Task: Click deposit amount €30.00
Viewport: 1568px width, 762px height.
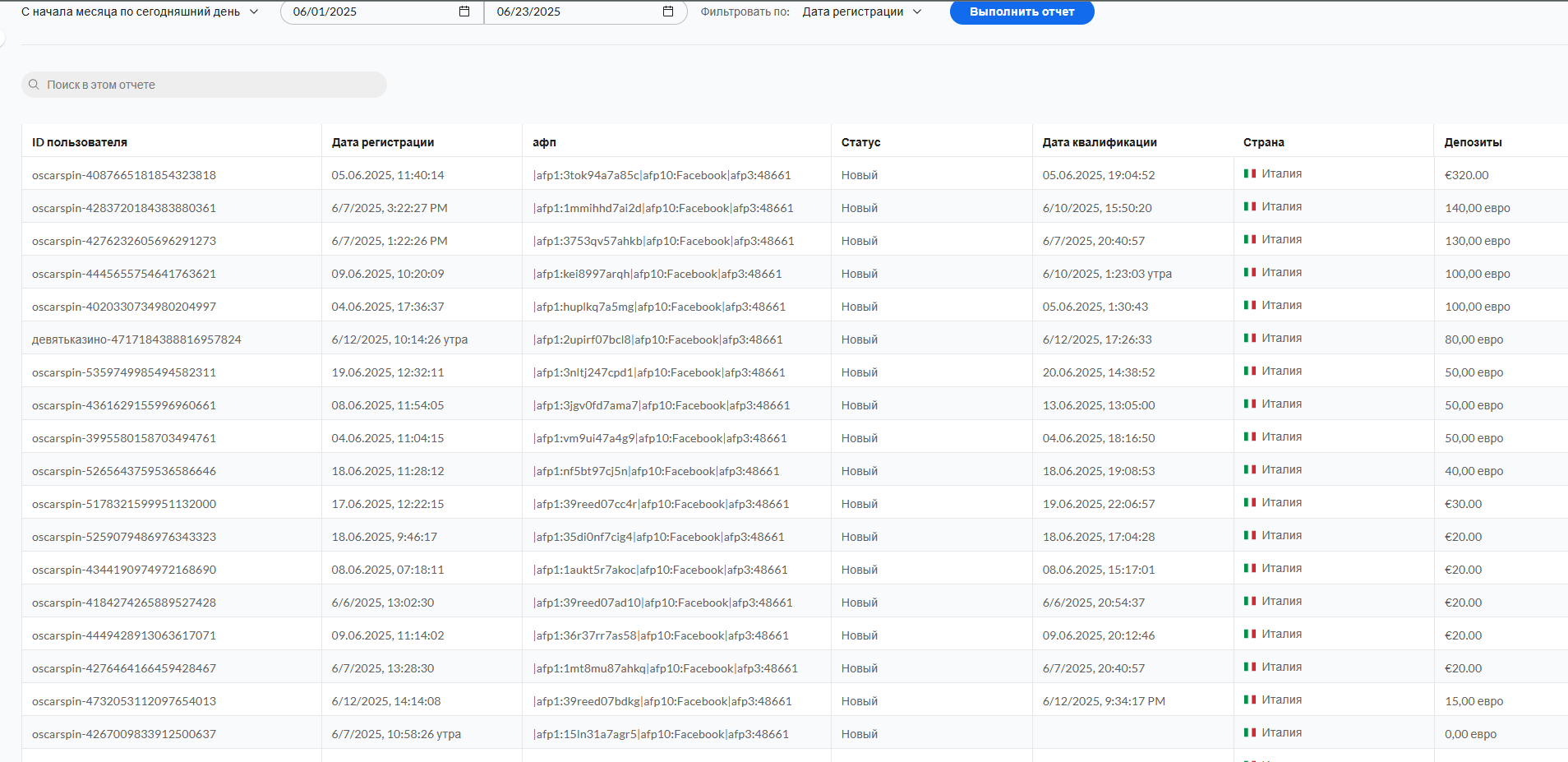Action: (1464, 504)
